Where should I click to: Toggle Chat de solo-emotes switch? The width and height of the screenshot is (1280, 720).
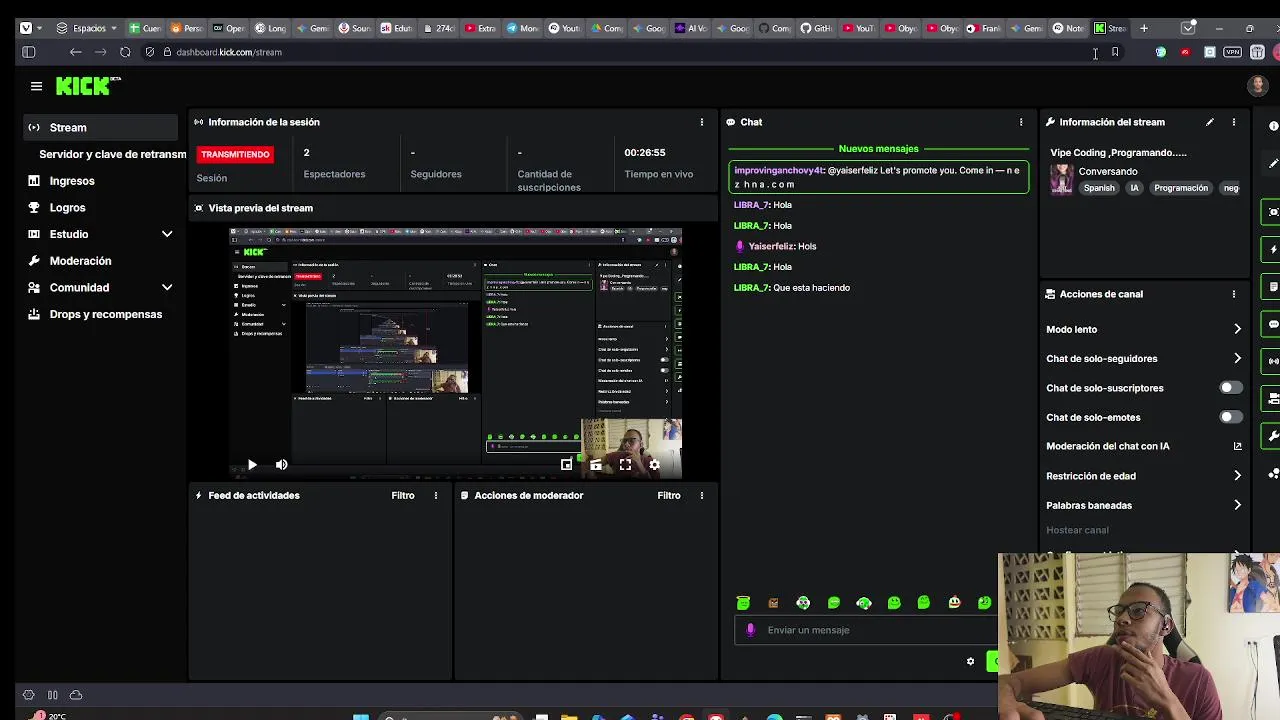pyautogui.click(x=1231, y=417)
